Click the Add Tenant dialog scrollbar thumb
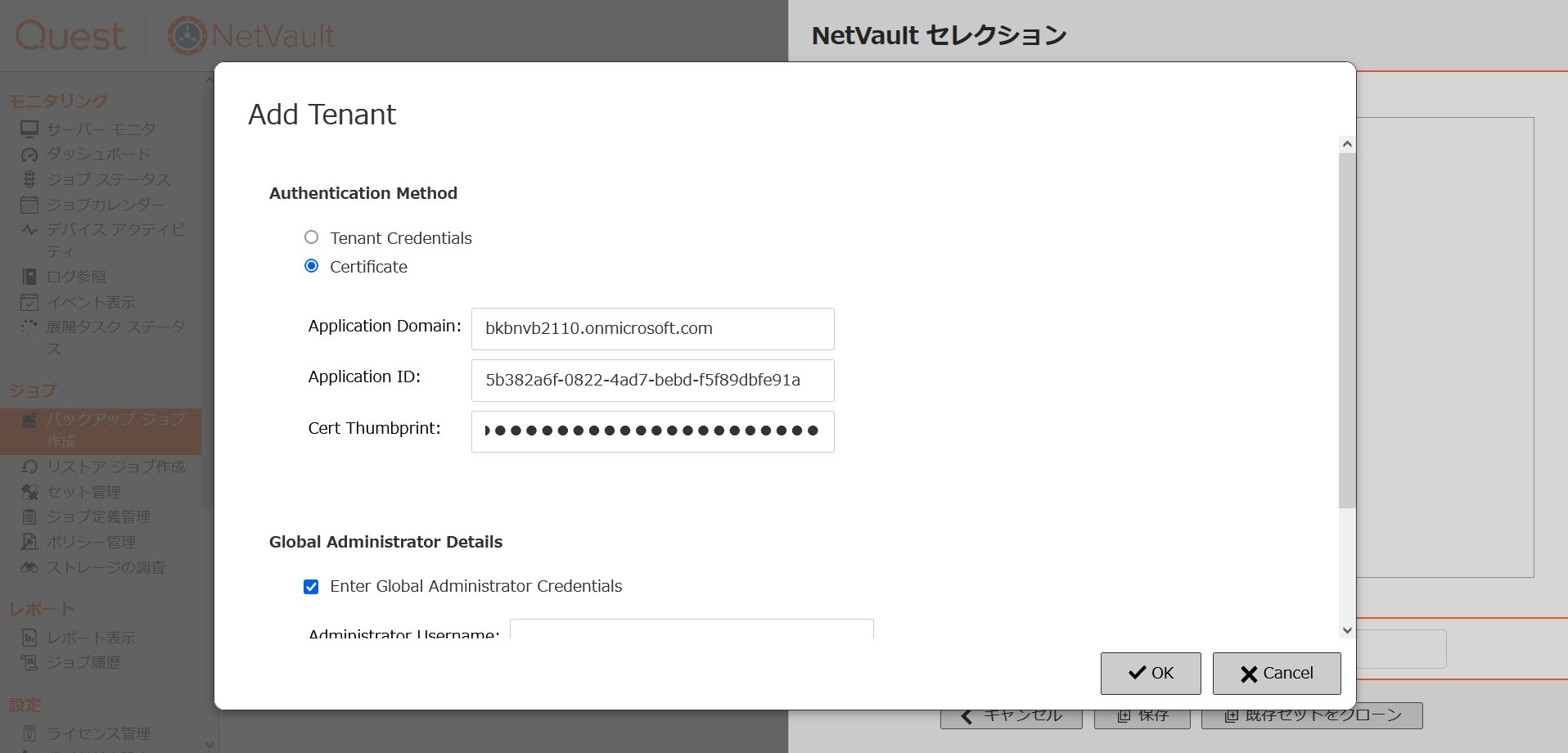 click(x=1347, y=330)
